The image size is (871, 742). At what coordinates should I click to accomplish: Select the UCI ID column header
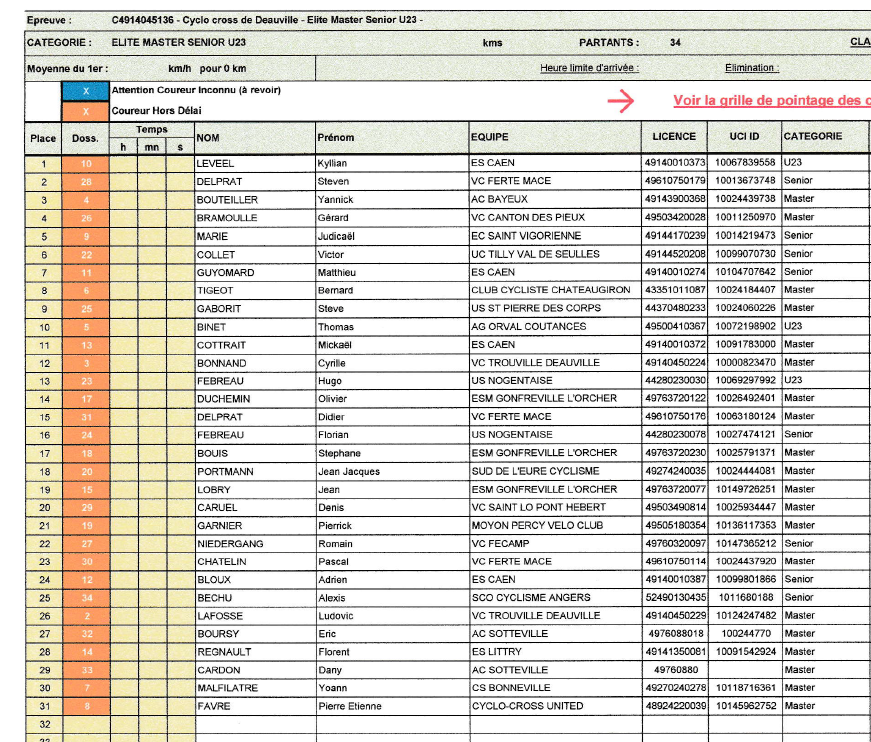[744, 137]
